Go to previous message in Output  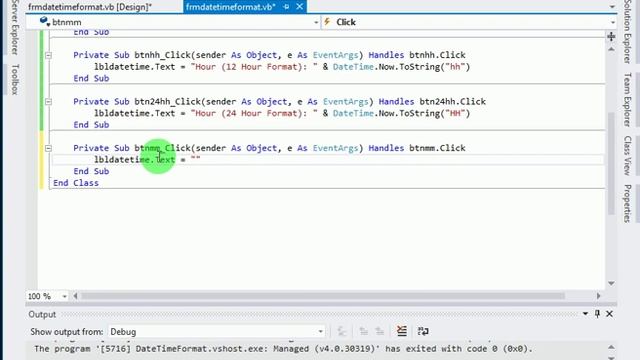[x=363, y=331]
